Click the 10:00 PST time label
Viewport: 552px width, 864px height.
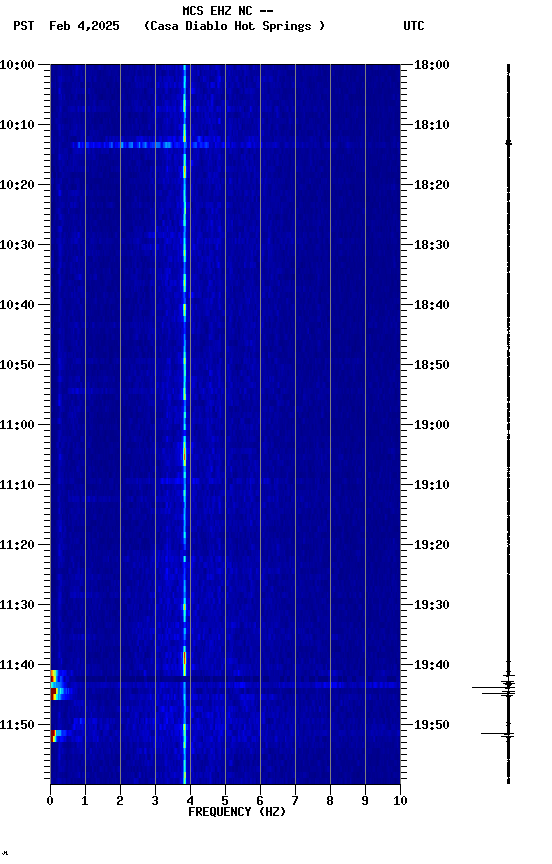pyautogui.click(x=17, y=65)
